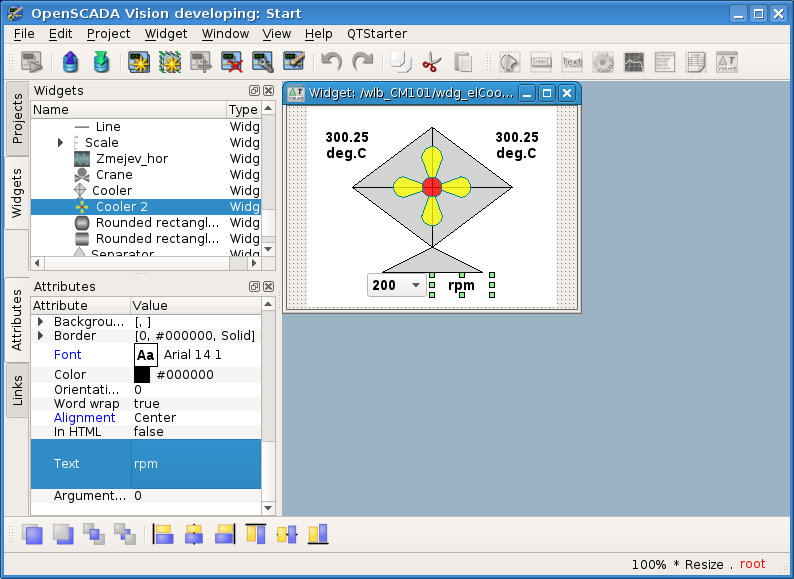794x579 pixels.
Task: Click the root user label in status bar
Action: click(752, 564)
